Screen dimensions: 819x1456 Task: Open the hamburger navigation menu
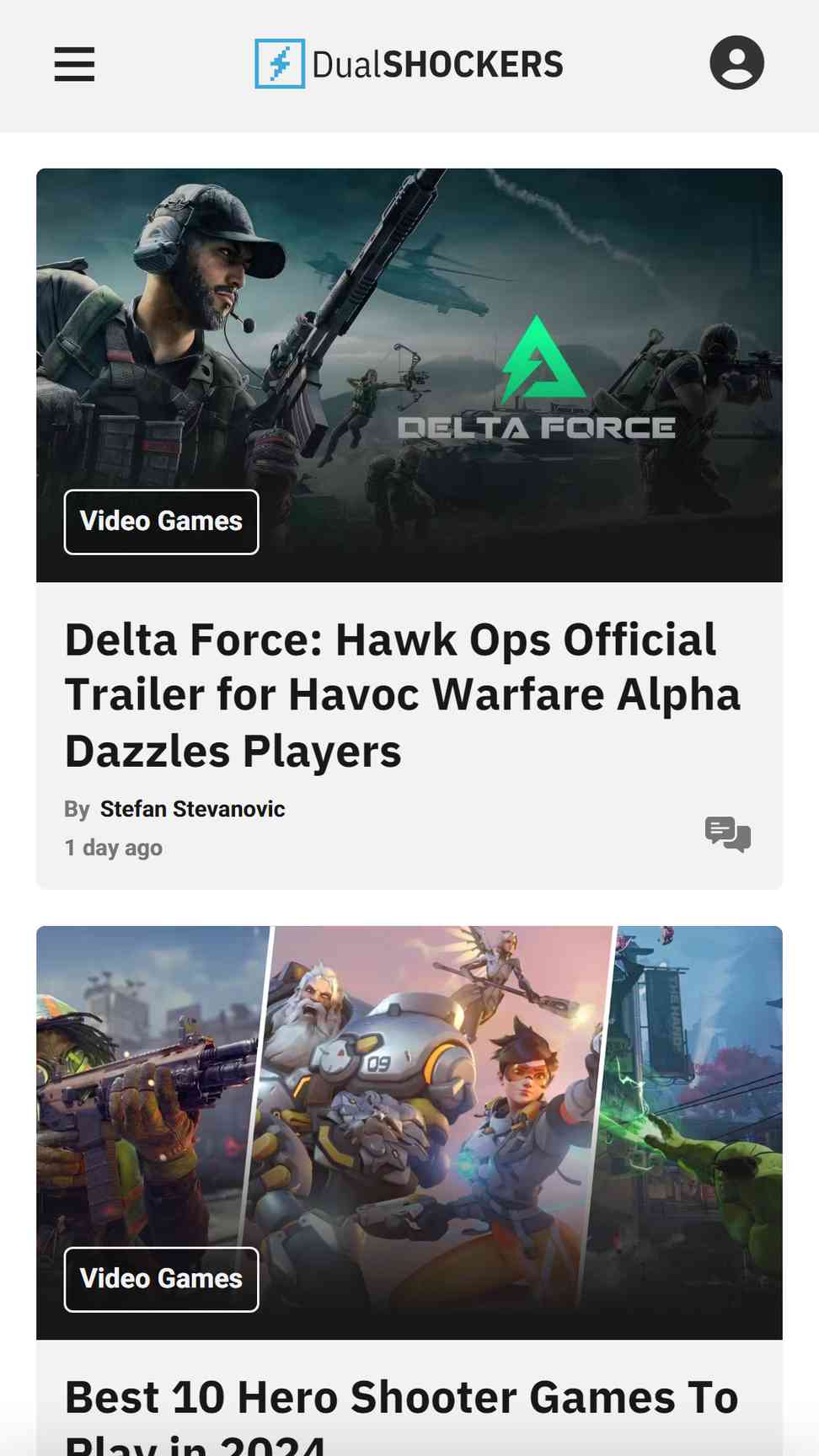(74, 64)
